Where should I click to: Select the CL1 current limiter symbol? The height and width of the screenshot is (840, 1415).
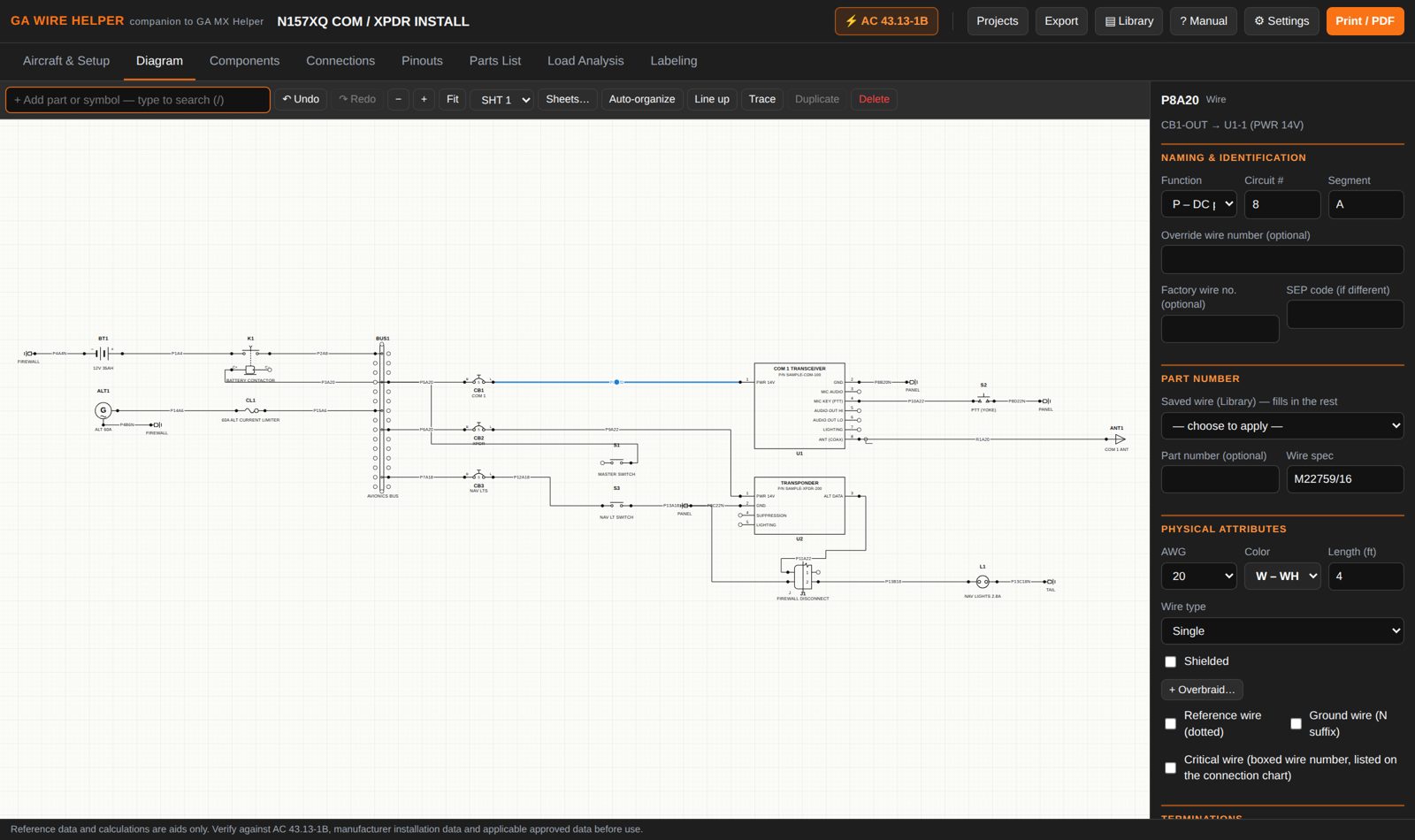251,410
